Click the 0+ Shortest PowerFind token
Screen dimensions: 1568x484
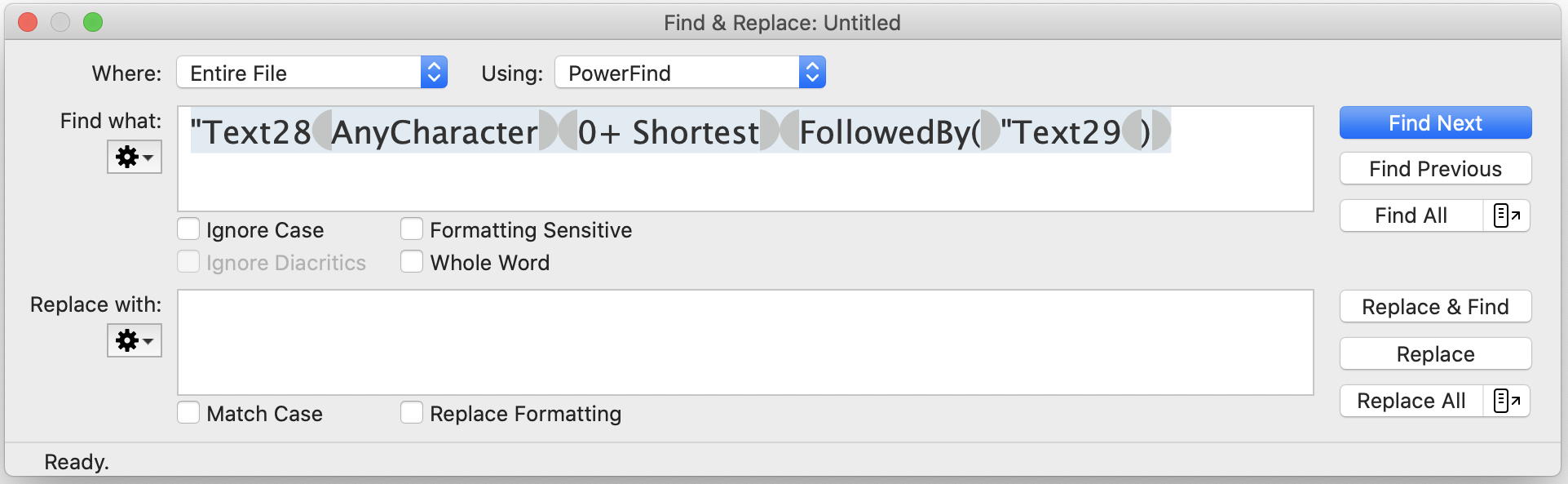pyautogui.click(x=669, y=132)
